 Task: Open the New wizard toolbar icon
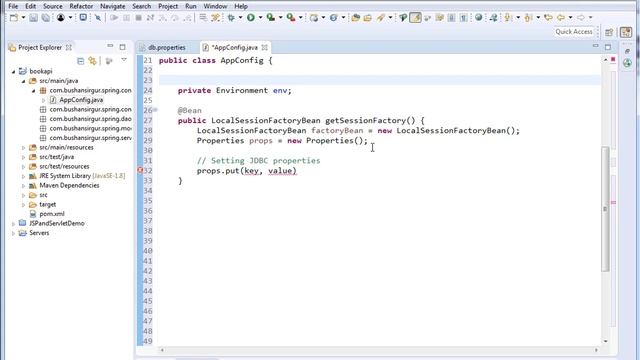click(14, 18)
